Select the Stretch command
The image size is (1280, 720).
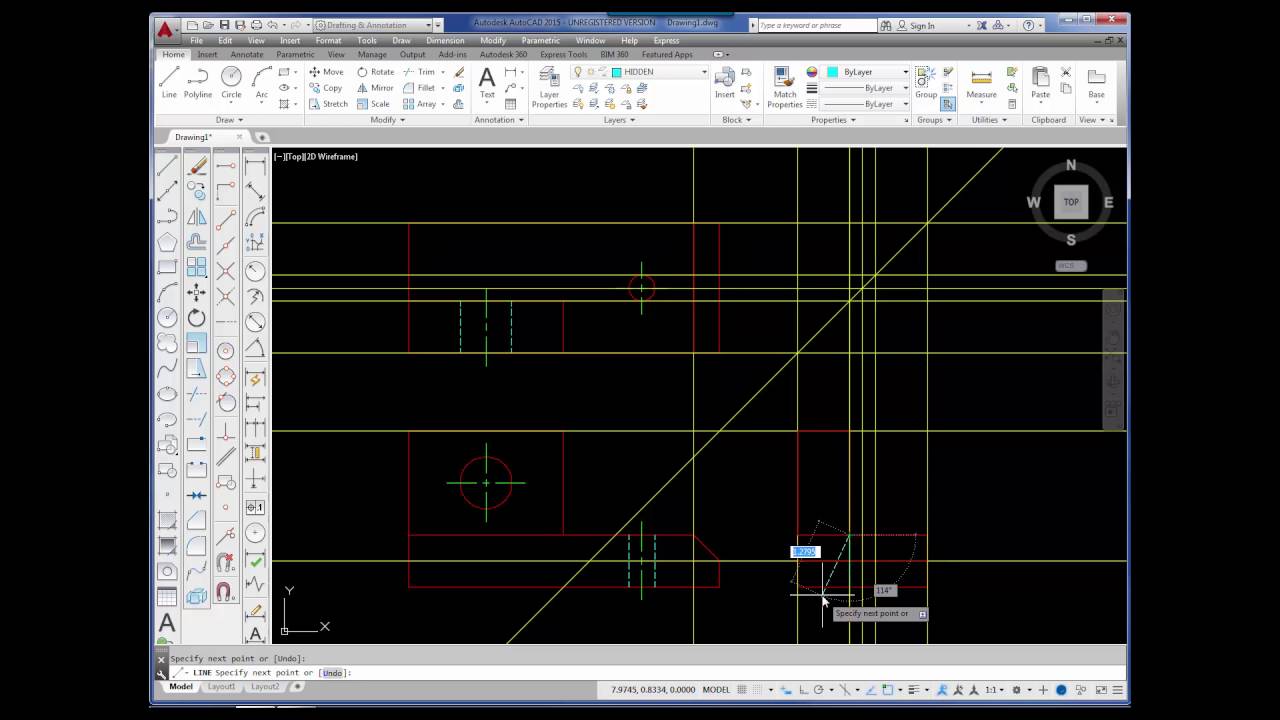pos(328,104)
